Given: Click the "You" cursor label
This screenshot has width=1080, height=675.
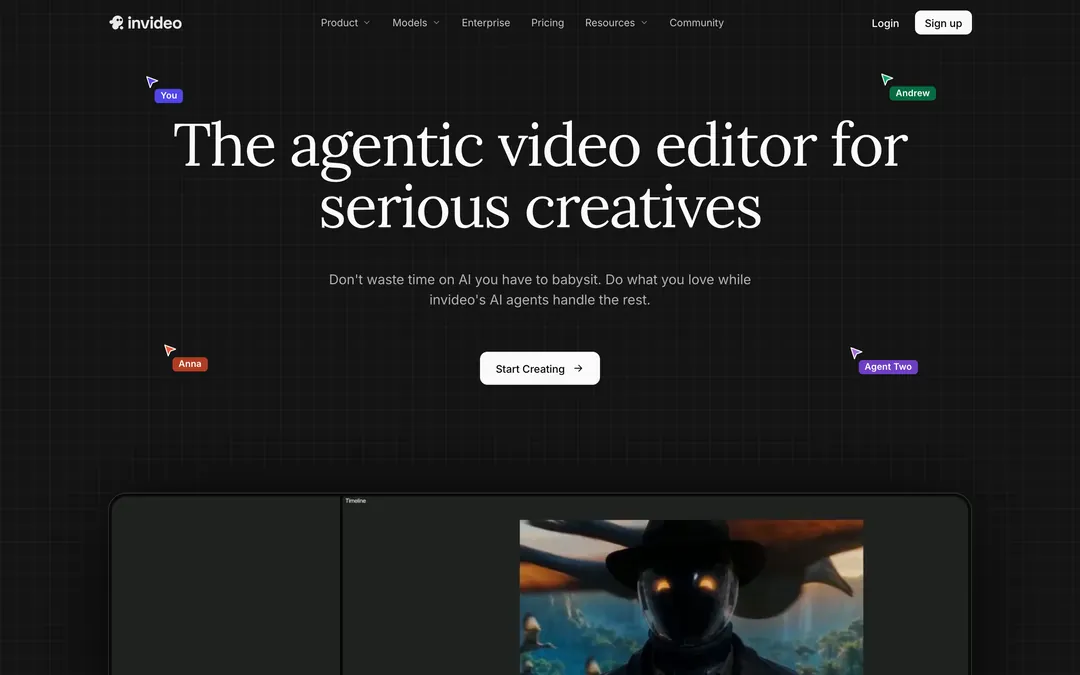Looking at the screenshot, I should click(169, 96).
